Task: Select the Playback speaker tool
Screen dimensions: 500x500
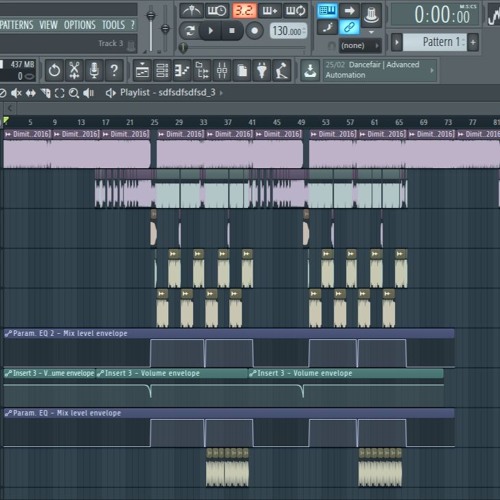Action: tap(88, 93)
